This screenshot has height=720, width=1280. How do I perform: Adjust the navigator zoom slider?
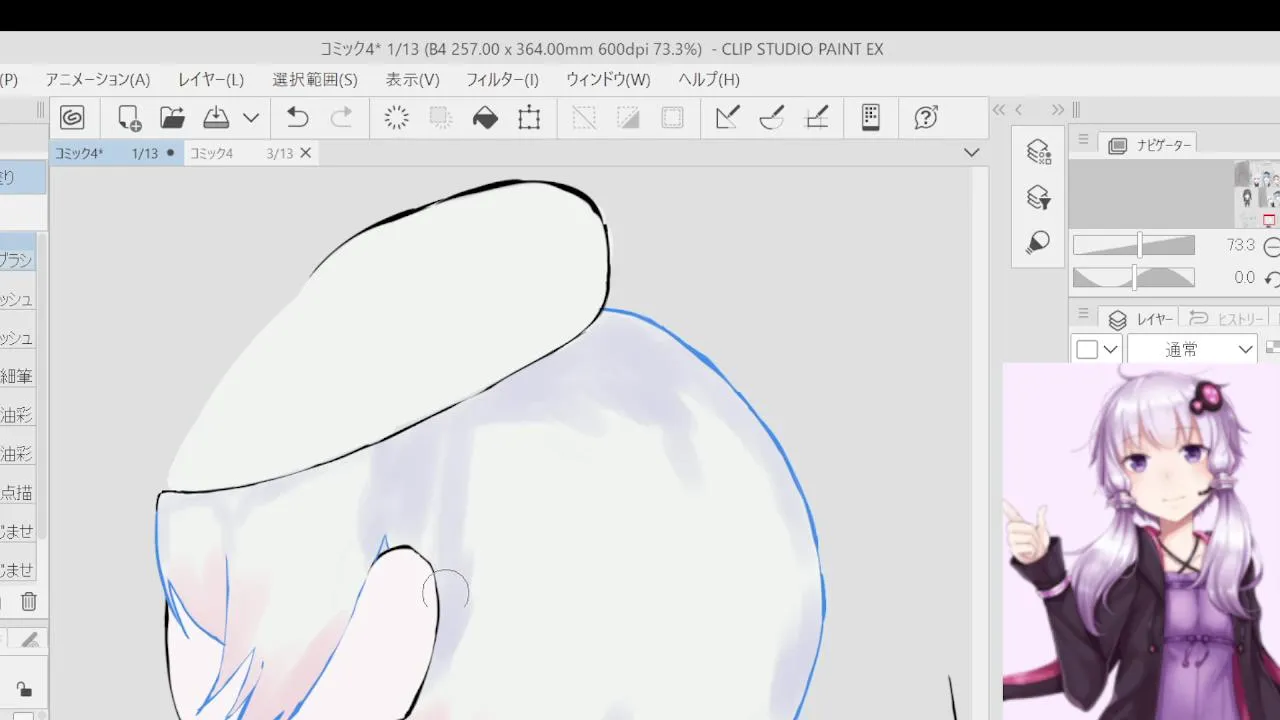pyautogui.click(x=1134, y=245)
